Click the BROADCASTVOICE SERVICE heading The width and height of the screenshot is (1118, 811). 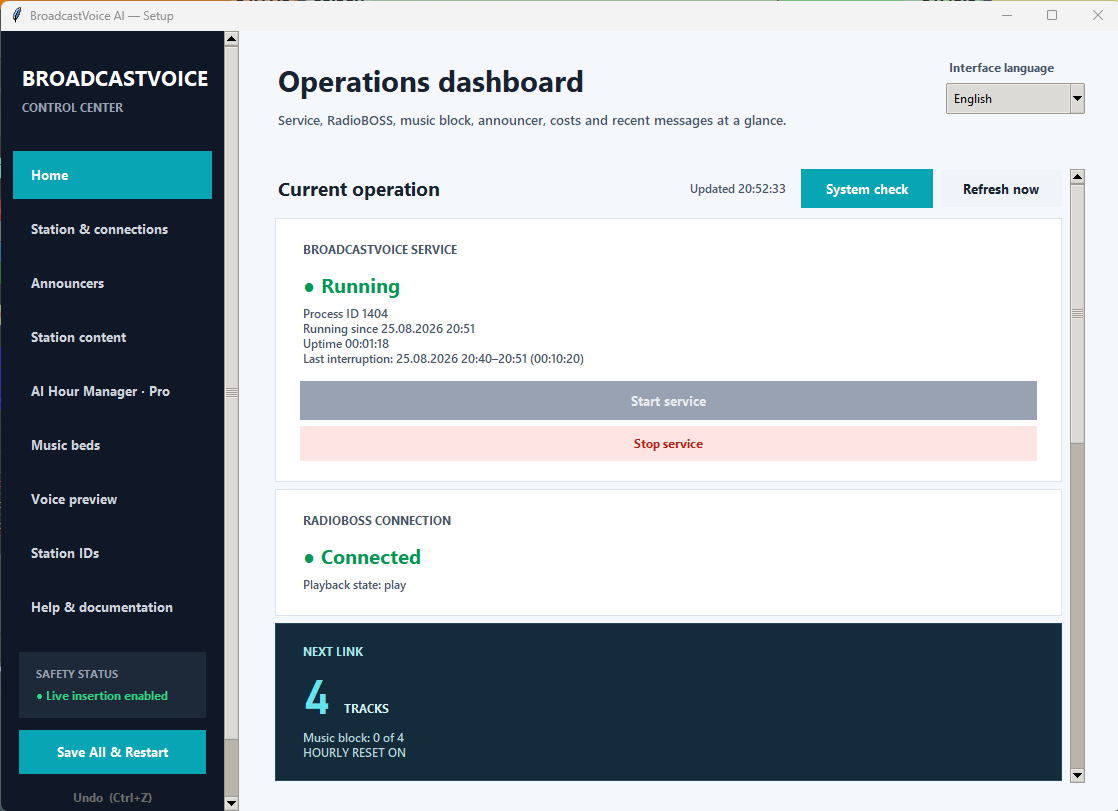click(x=380, y=250)
